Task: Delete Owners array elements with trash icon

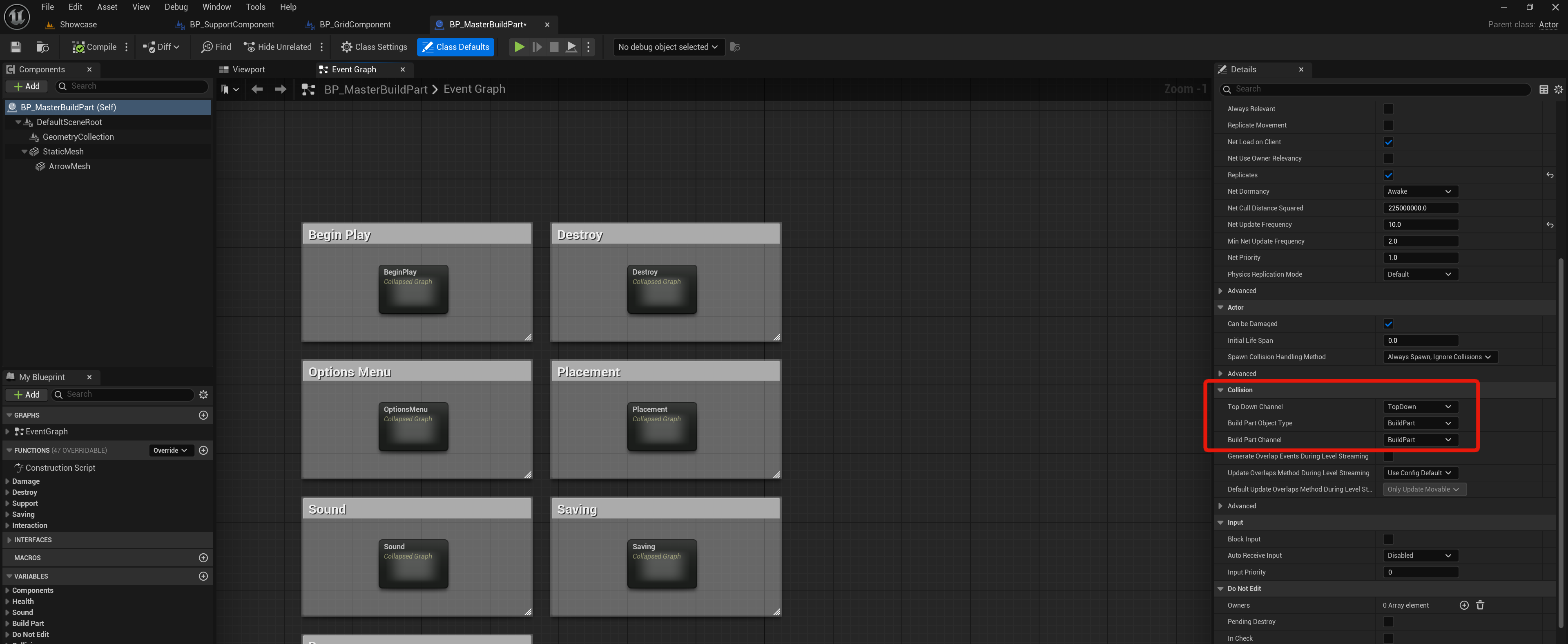Action: [x=1480, y=605]
